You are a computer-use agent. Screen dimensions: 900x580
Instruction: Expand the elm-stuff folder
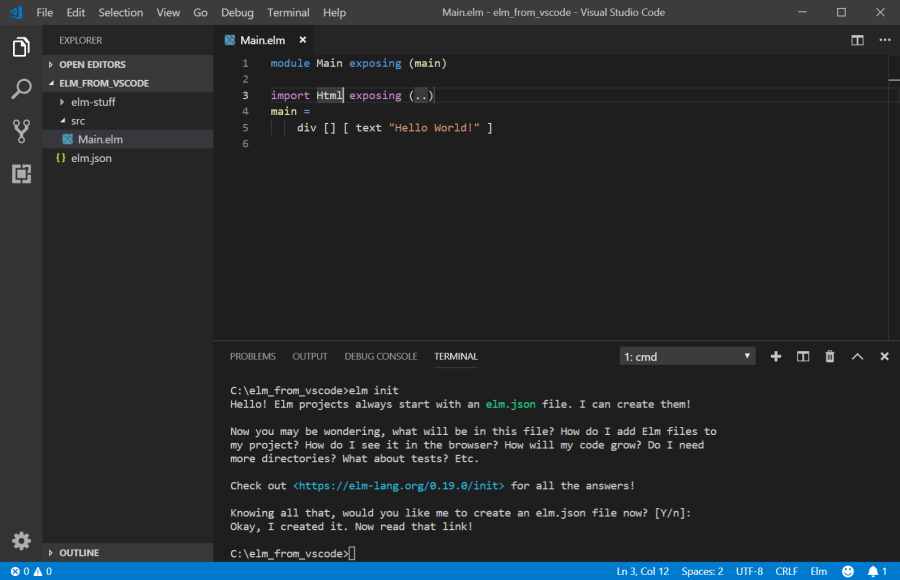tap(93, 102)
